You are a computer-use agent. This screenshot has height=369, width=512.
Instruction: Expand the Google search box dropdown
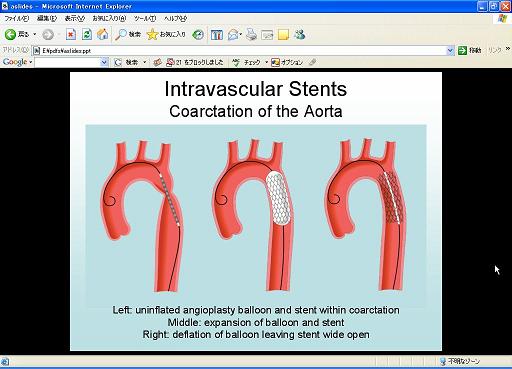click(x=104, y=62)
